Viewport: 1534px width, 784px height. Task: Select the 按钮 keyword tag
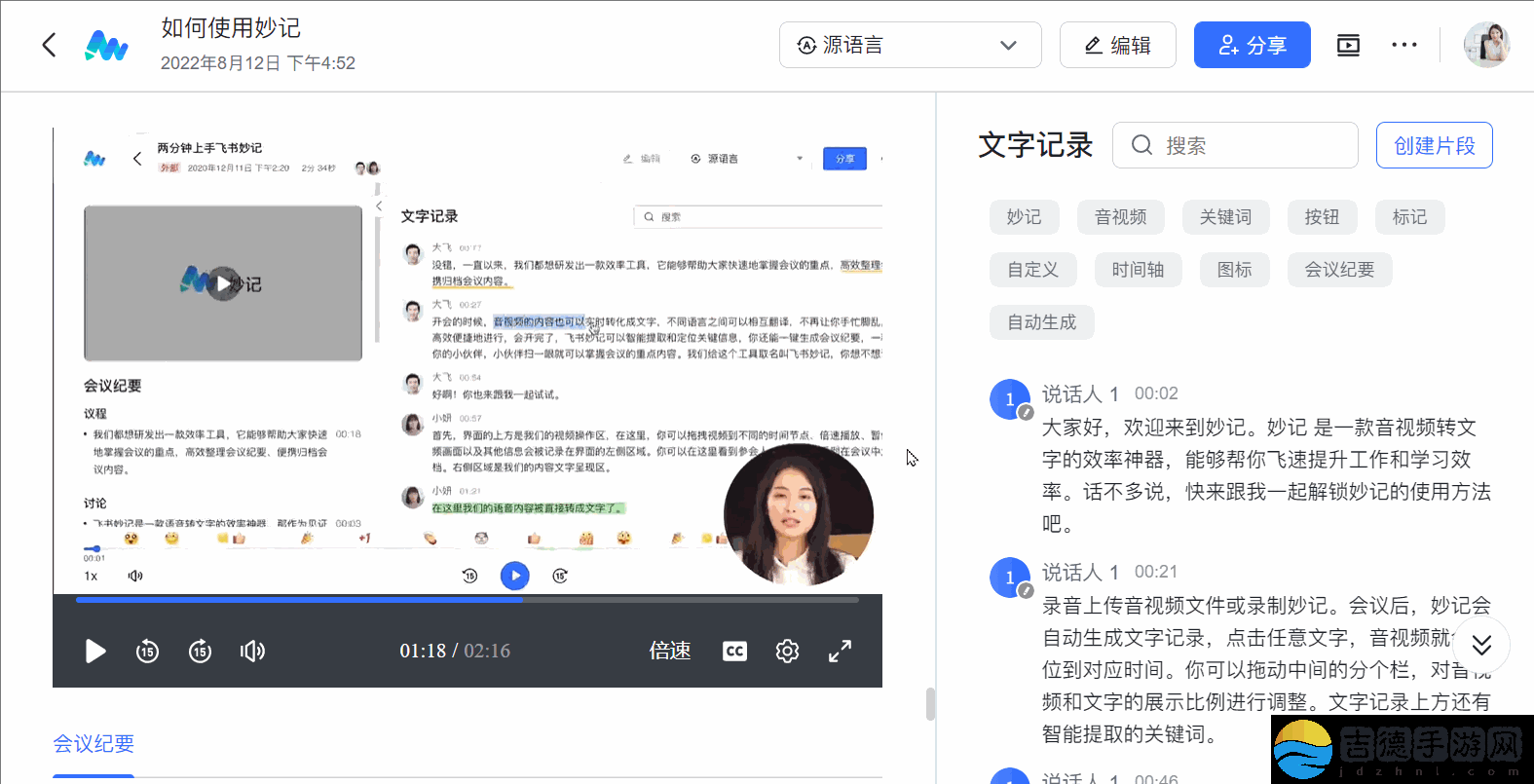click(1322, 217)
